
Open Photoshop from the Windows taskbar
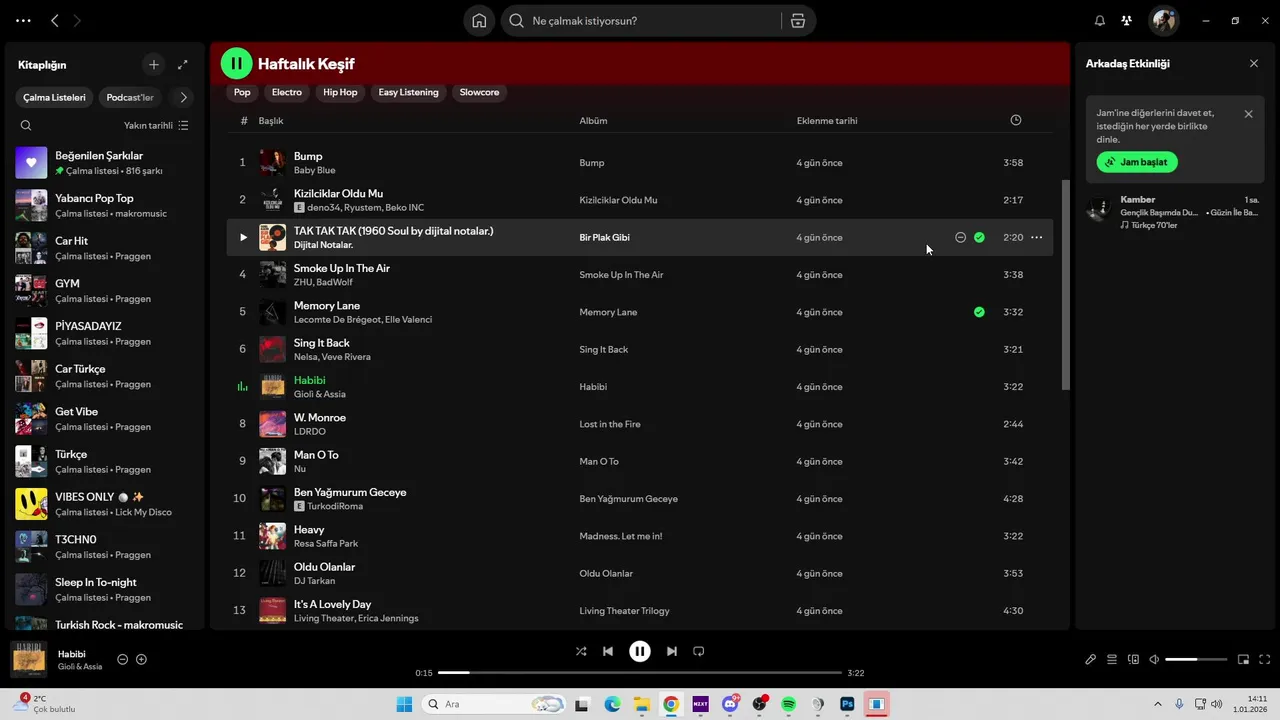tap(847, 704)
